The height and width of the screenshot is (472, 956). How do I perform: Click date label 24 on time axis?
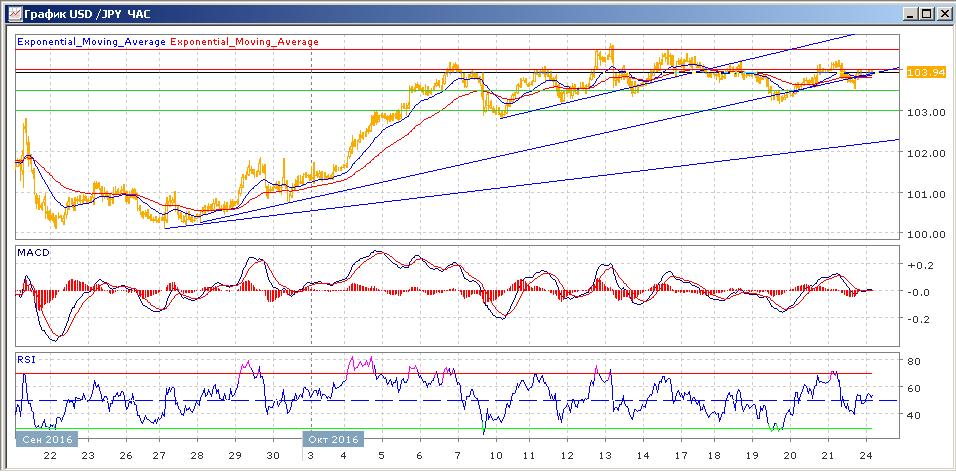866,456
